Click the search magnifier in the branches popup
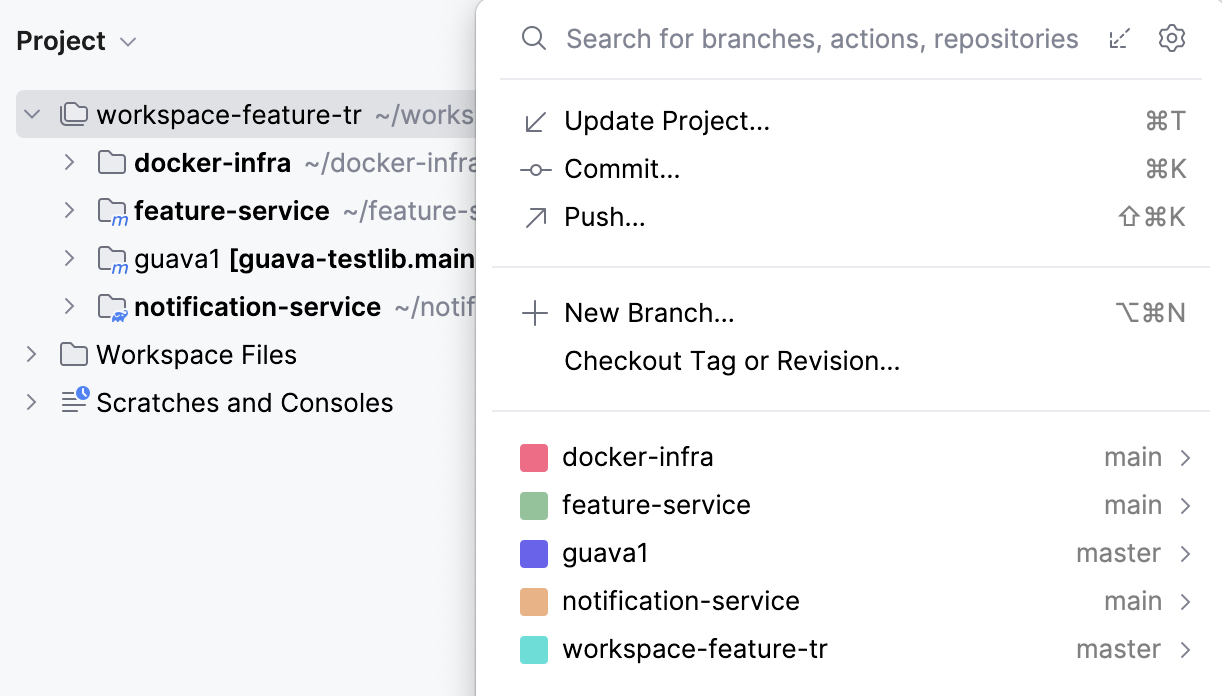This screenshot has width=1222, height=696. point(533,38)
